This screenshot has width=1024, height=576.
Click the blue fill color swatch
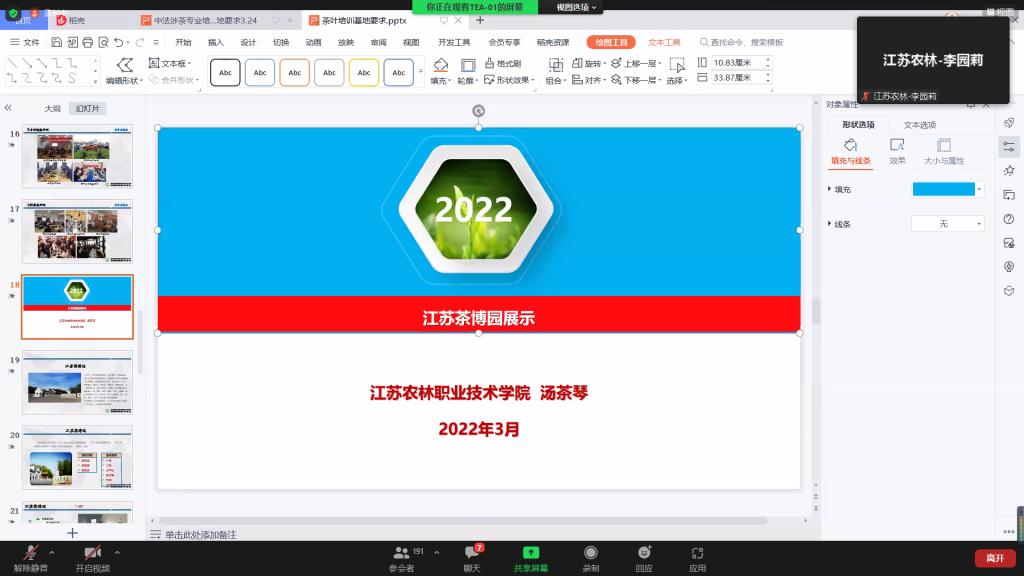coord(943,189)
